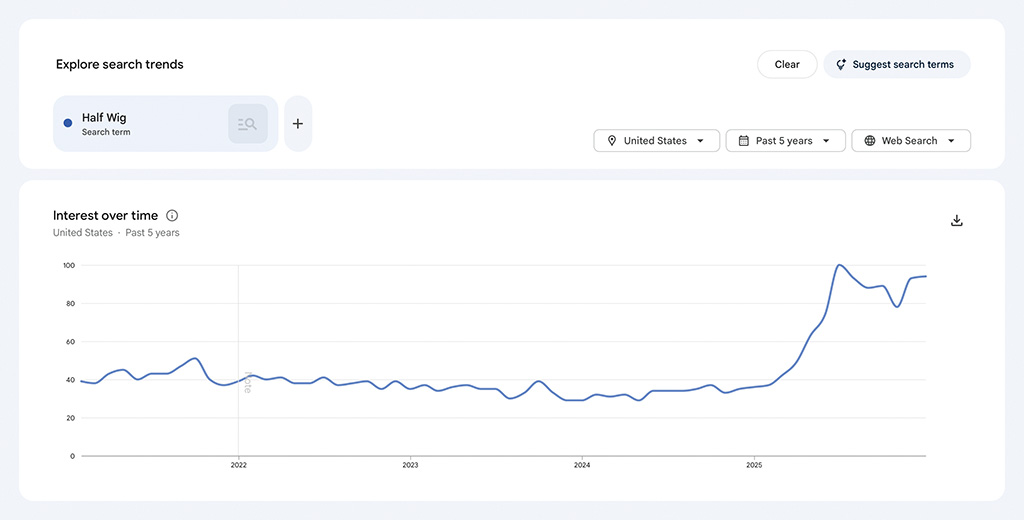Click the calendar icon beside Past 5 years
Screen dimensions: 1024x520
(743, 141)
